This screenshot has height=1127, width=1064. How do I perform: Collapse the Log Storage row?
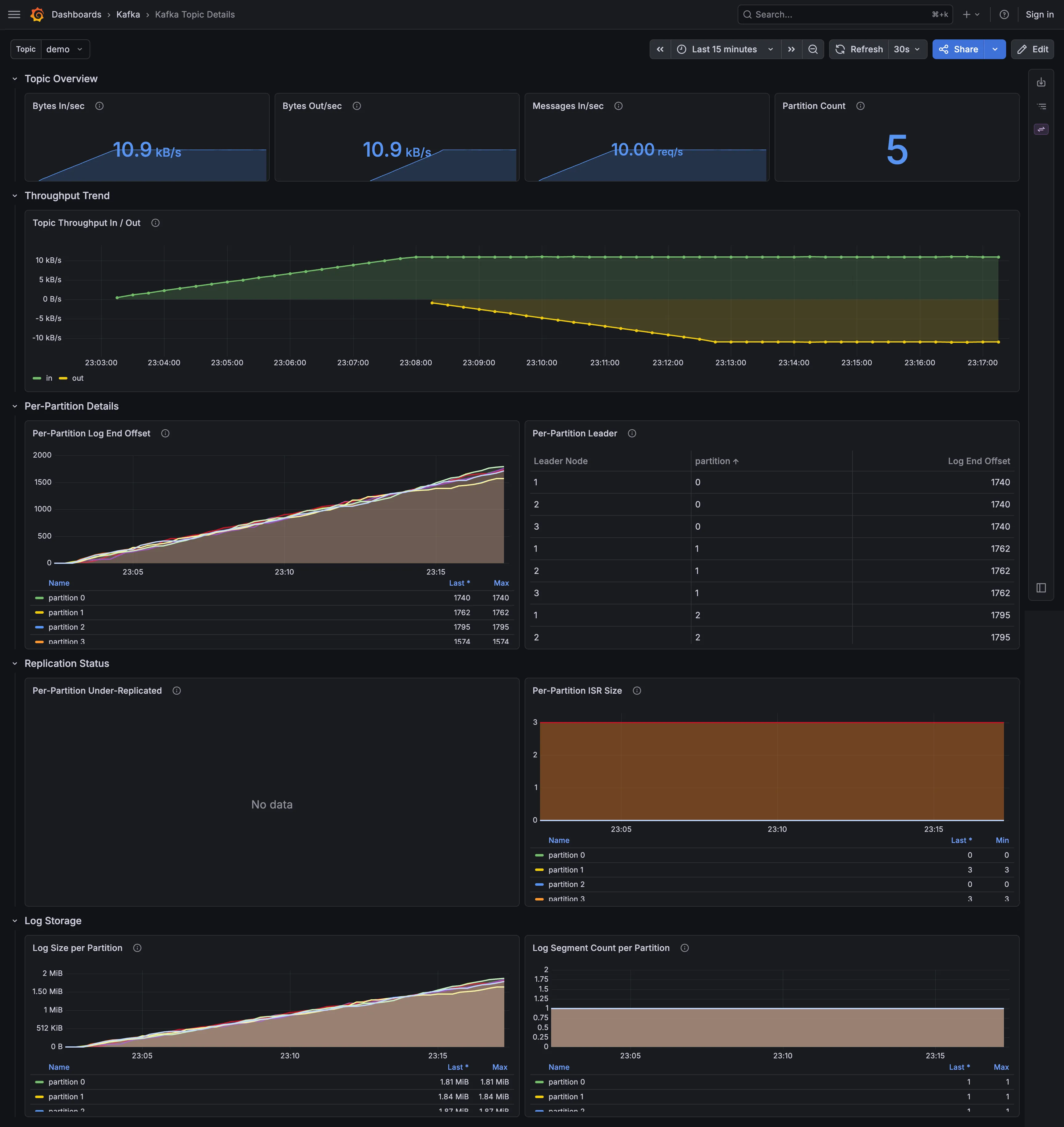(15, 920)
